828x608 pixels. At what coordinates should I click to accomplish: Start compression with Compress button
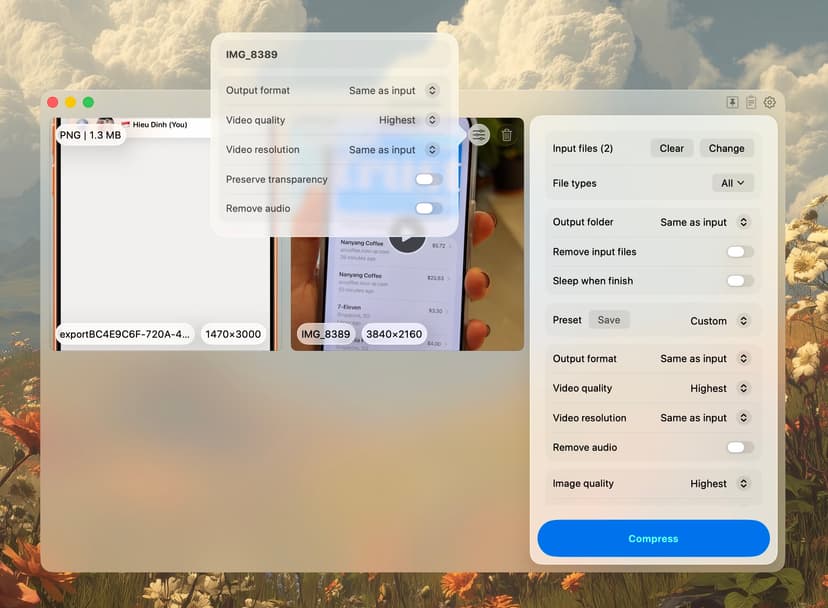pos(653,538)
